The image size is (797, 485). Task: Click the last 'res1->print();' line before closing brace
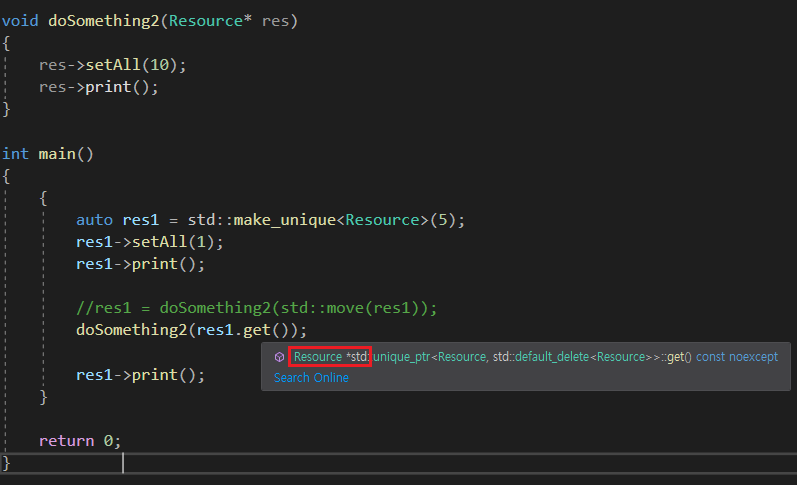point(140,375)
